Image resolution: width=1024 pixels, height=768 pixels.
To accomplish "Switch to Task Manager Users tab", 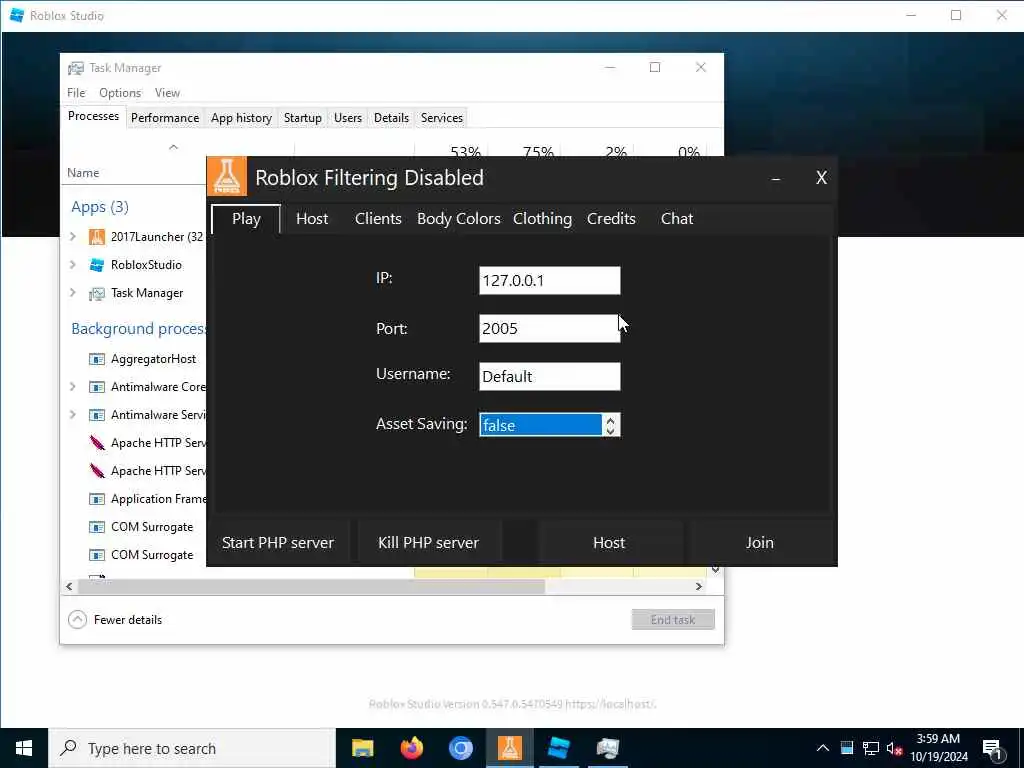I will (x=347, y=118).
